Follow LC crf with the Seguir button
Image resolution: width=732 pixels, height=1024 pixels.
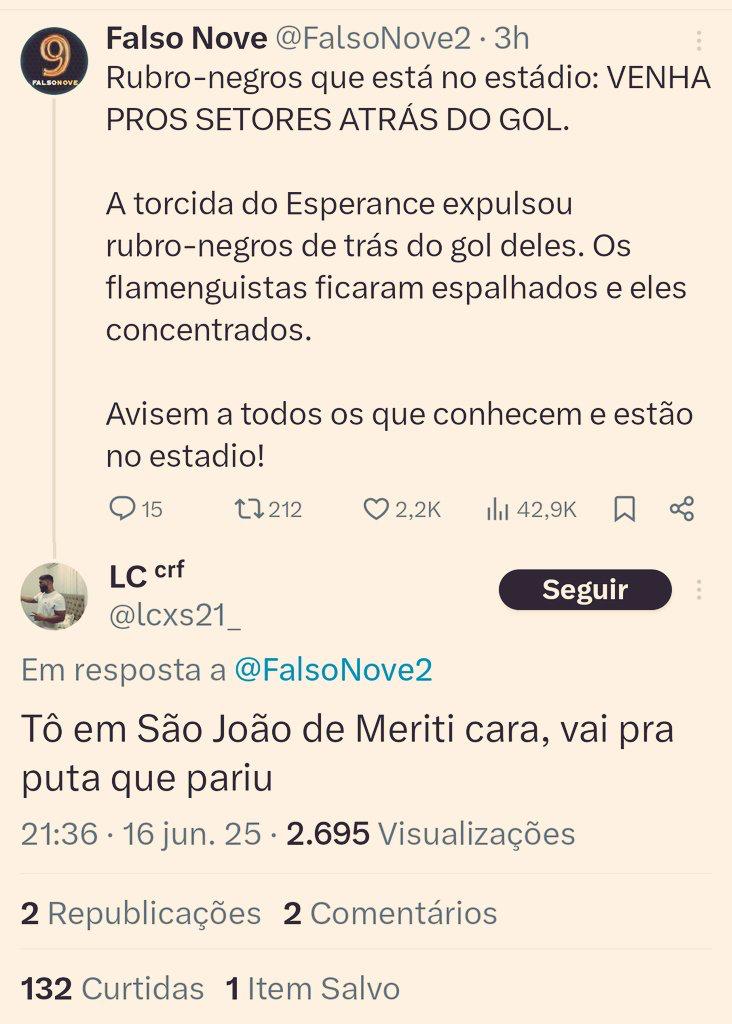pos(585,590)
